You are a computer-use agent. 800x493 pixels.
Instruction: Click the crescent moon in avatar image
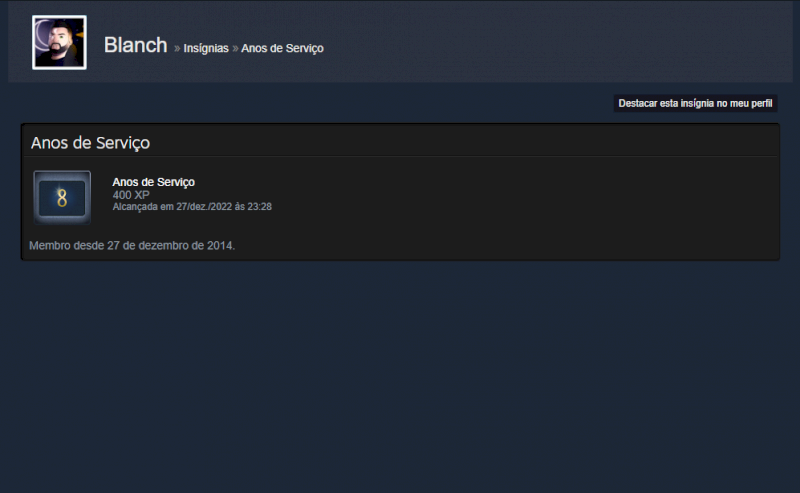pyautogui.click(x=42, y=33)
